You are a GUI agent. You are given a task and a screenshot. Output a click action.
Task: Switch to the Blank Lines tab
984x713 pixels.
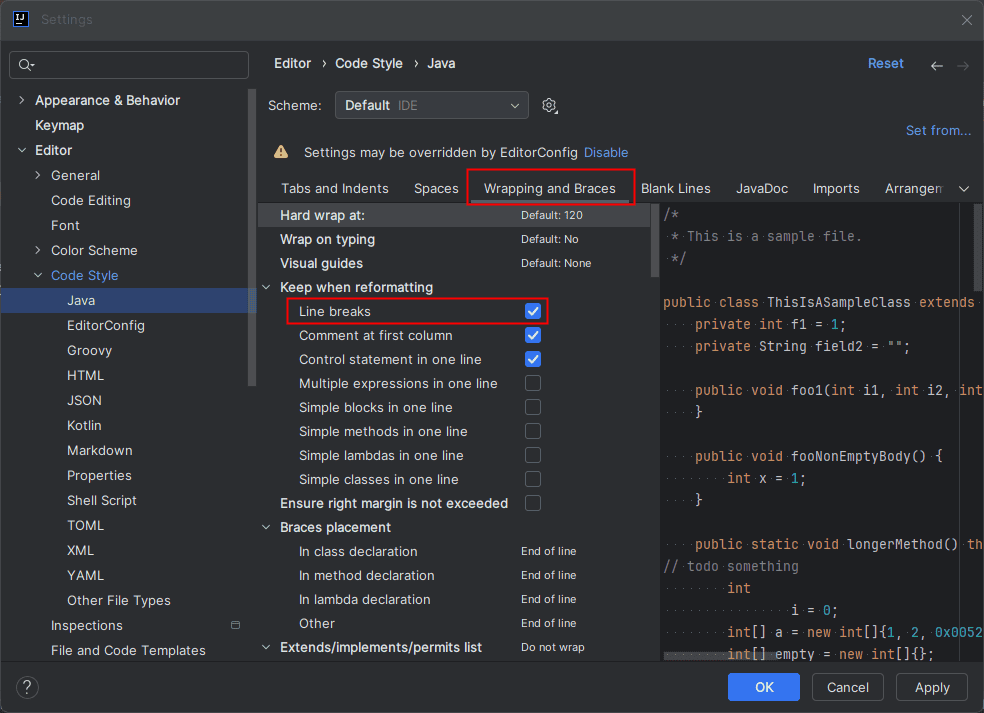tap(676, 188)
